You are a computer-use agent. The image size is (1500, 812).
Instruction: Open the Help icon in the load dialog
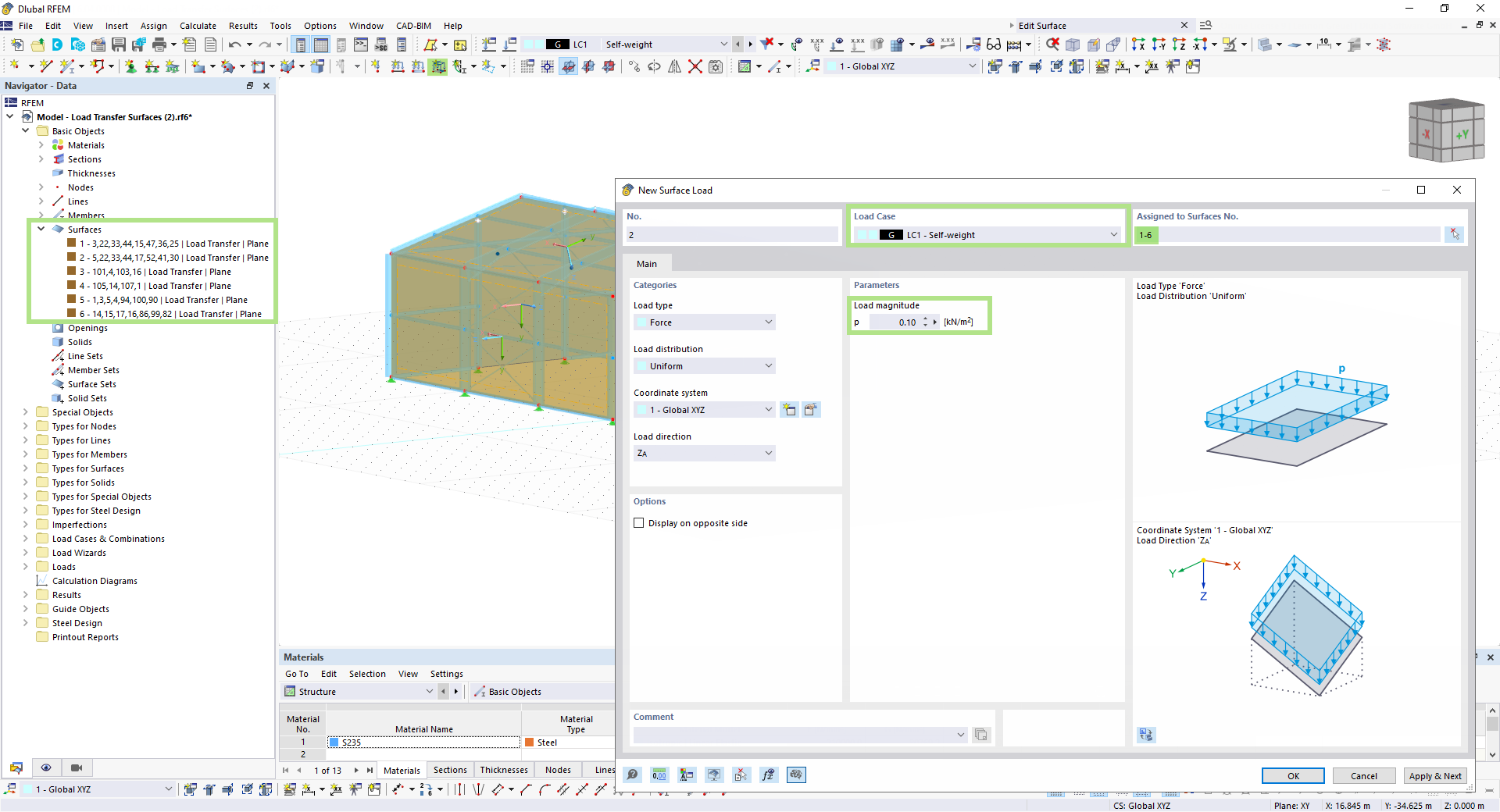[633, 775]
